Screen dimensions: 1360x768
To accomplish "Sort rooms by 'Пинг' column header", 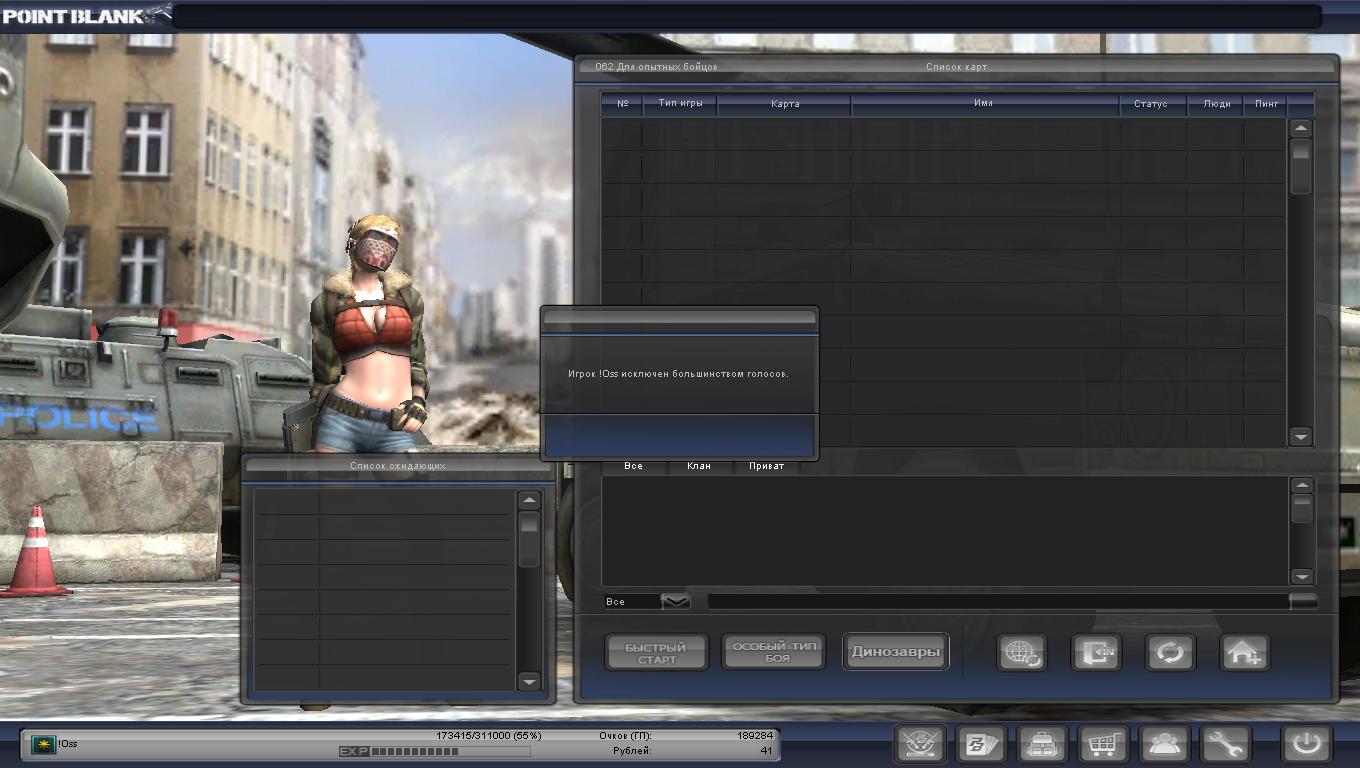I will (x=1266, y=104).
